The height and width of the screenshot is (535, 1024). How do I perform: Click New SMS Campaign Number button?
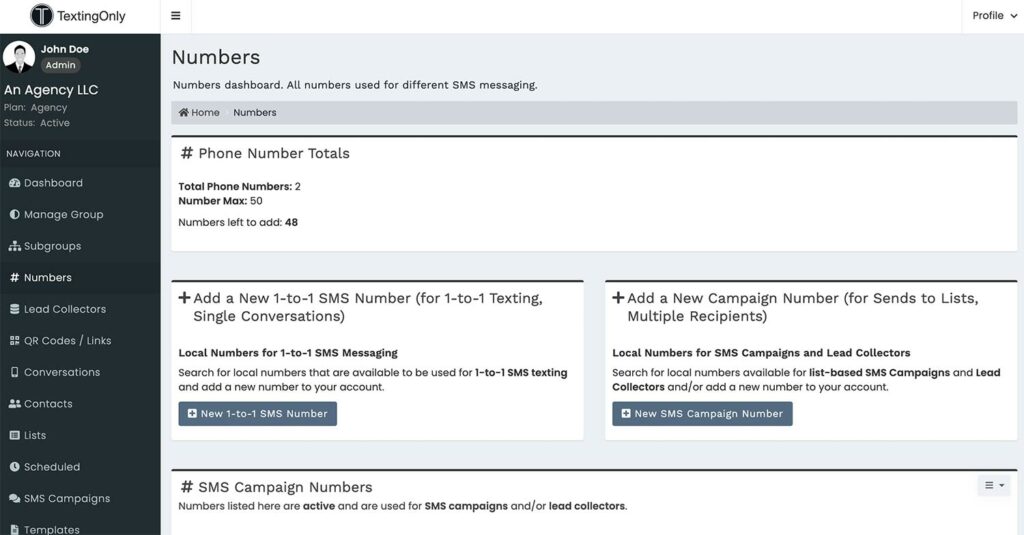702,414
